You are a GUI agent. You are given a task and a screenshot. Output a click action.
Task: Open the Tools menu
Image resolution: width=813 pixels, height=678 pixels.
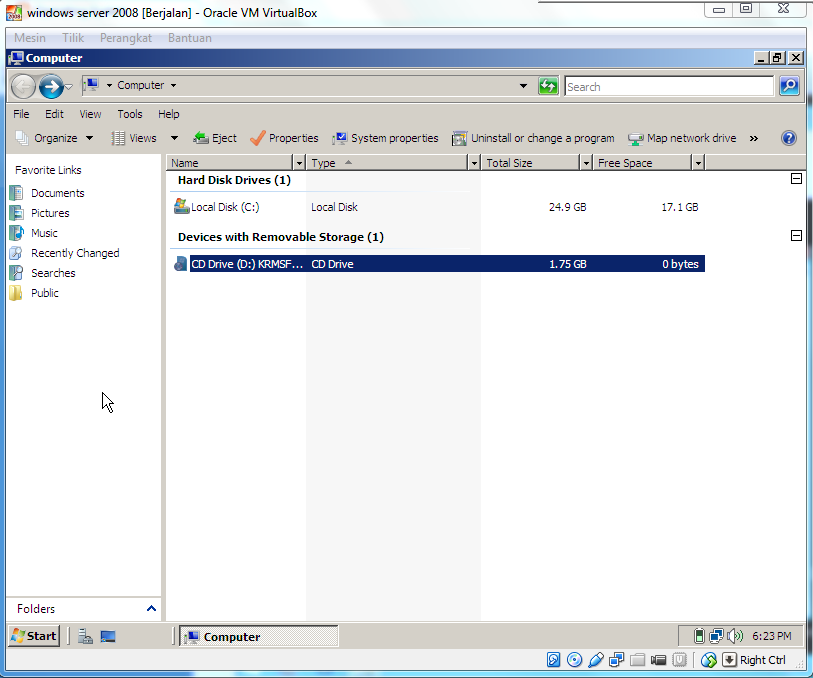point(130,114)
